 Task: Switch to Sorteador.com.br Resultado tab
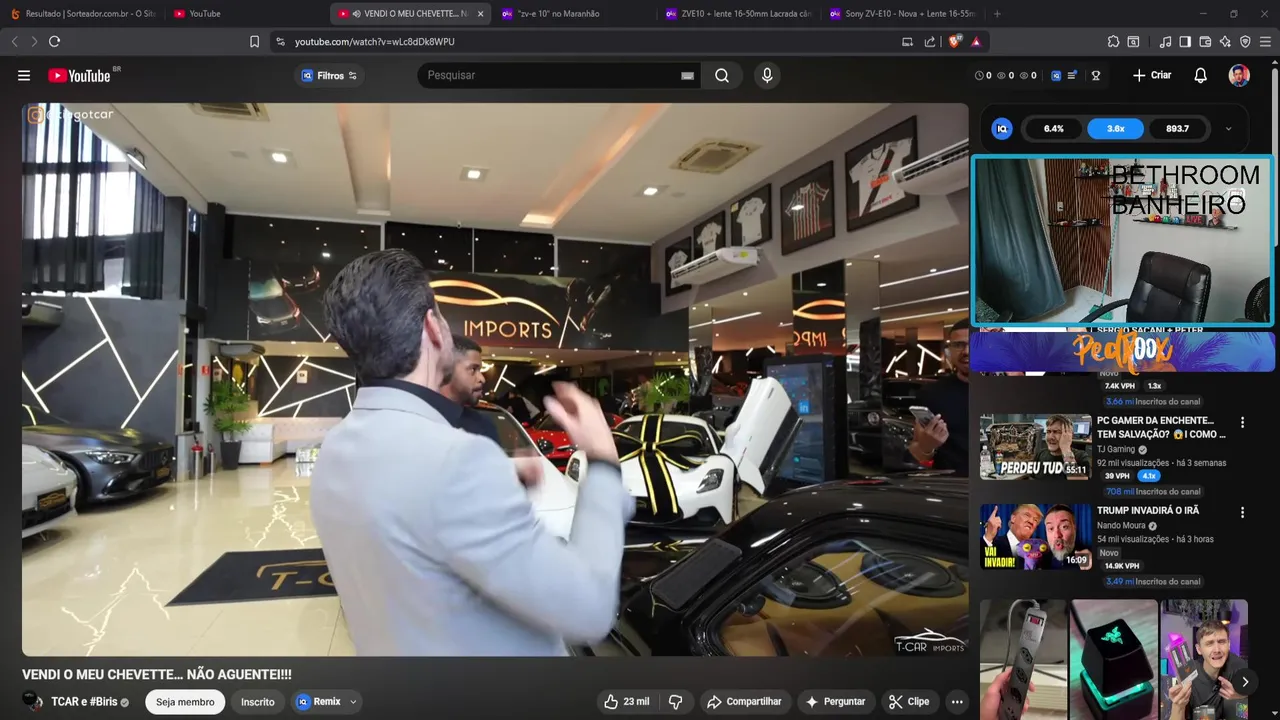coord(82,14)
